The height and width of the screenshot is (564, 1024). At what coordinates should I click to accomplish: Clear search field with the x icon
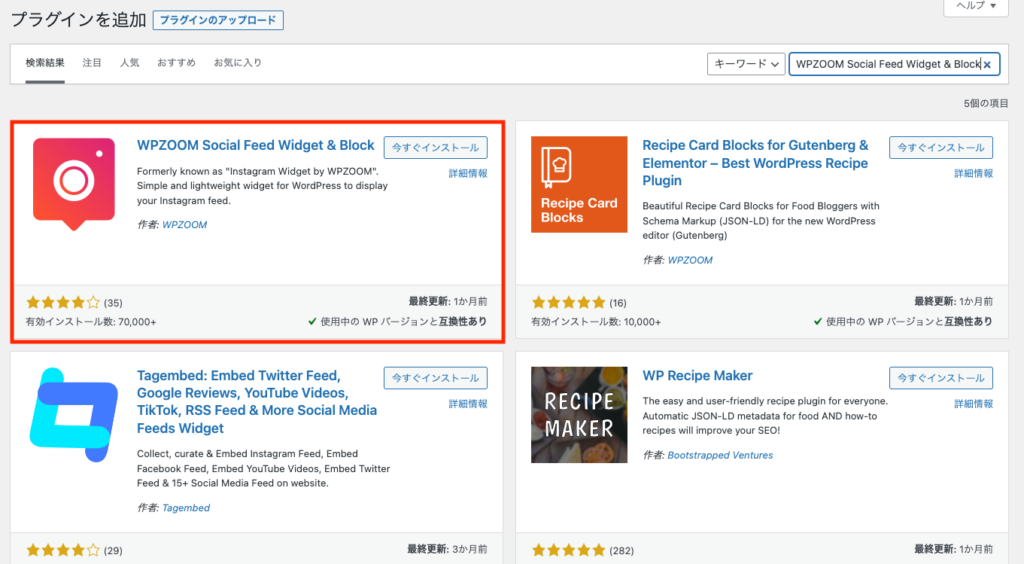[987, 64]
